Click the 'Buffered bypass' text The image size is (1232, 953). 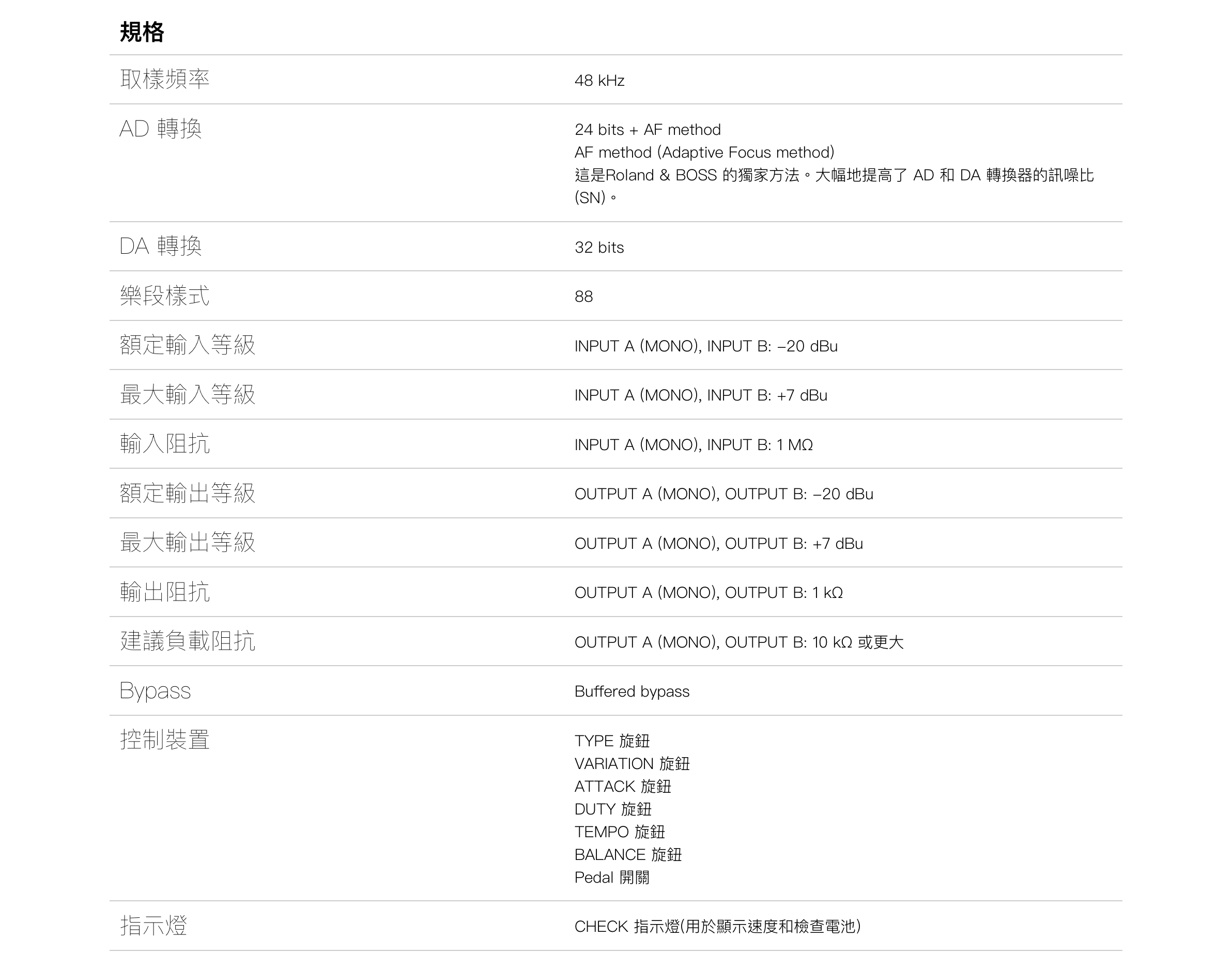pos(632,692)
